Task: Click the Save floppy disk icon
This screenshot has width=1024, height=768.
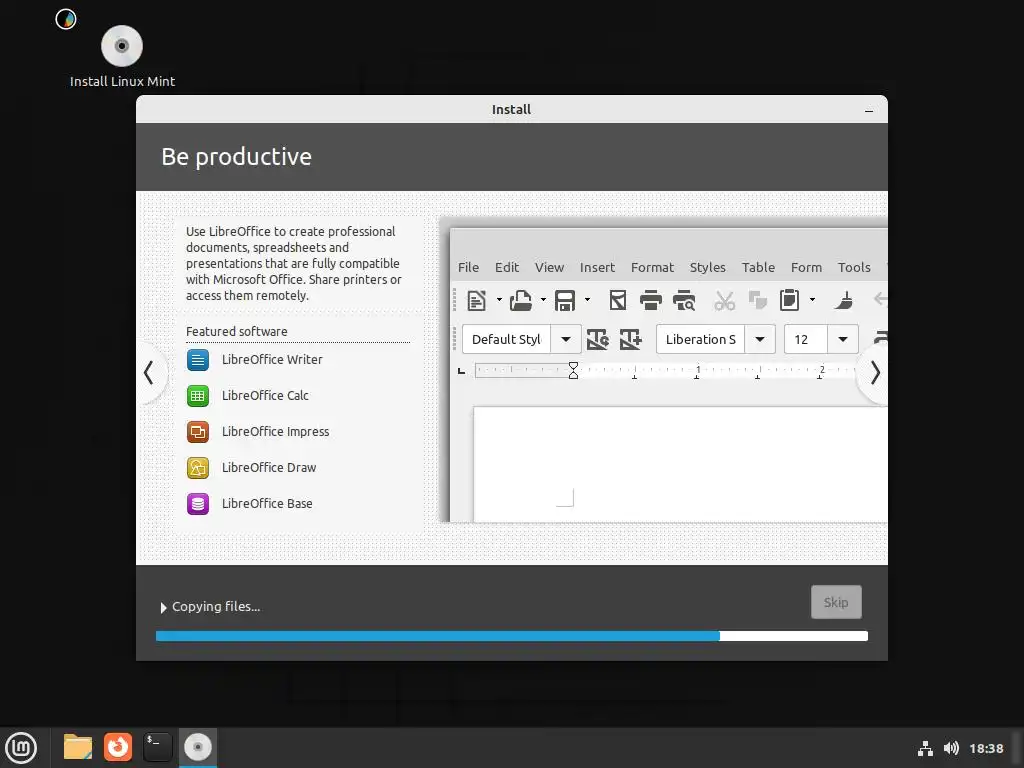Action: [x=565, y=300]
